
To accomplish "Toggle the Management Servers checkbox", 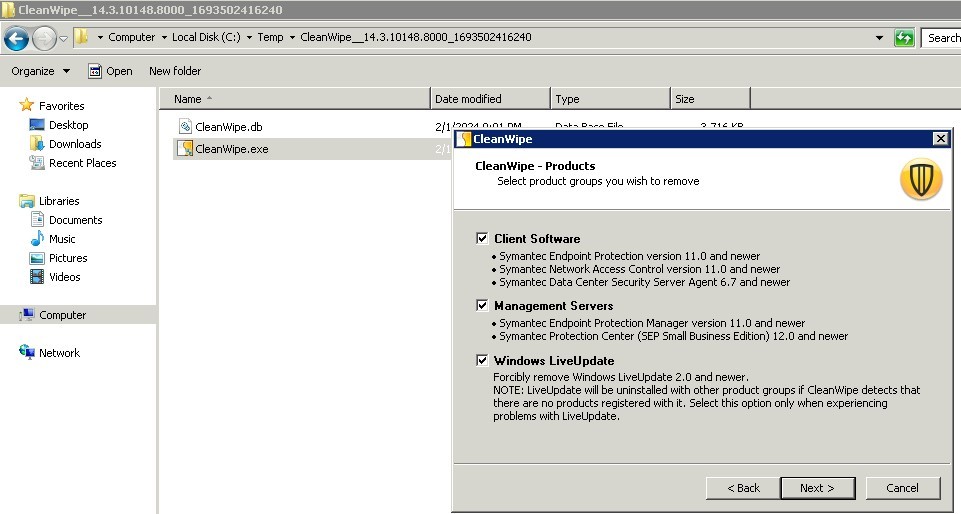I will [483, 306].
